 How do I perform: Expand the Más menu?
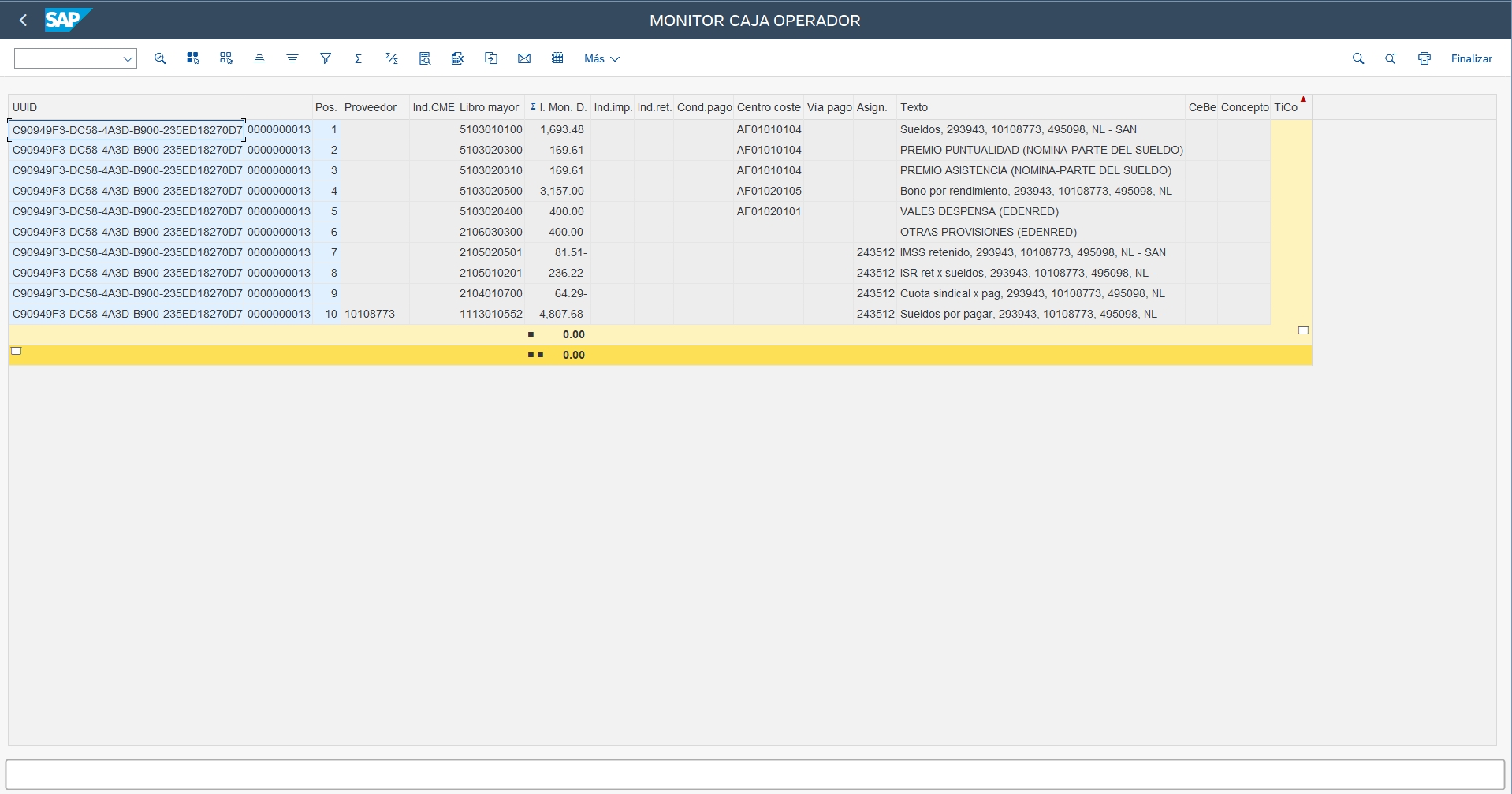tap(601, 58)
